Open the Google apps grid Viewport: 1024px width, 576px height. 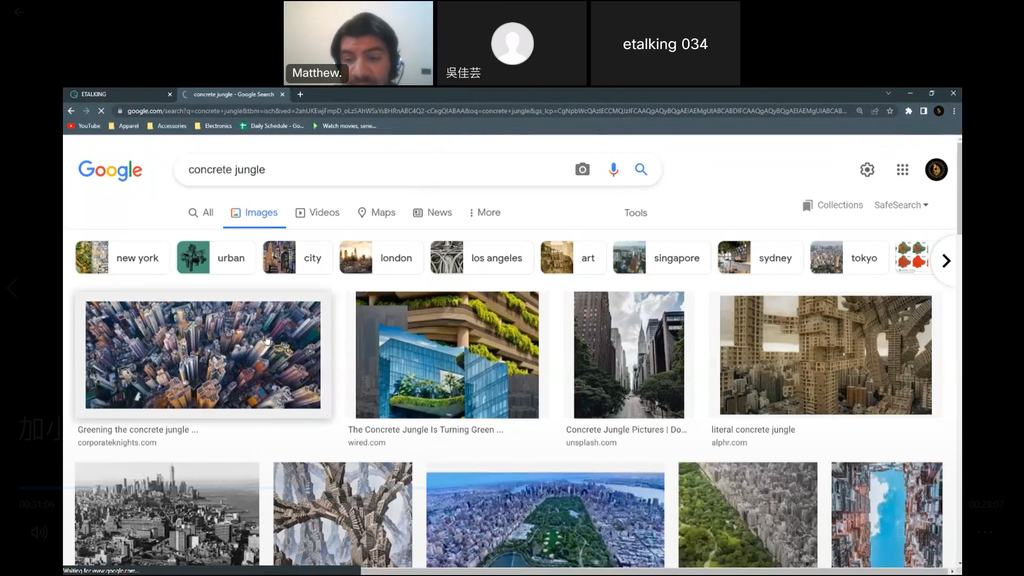(x=903, y=170)
